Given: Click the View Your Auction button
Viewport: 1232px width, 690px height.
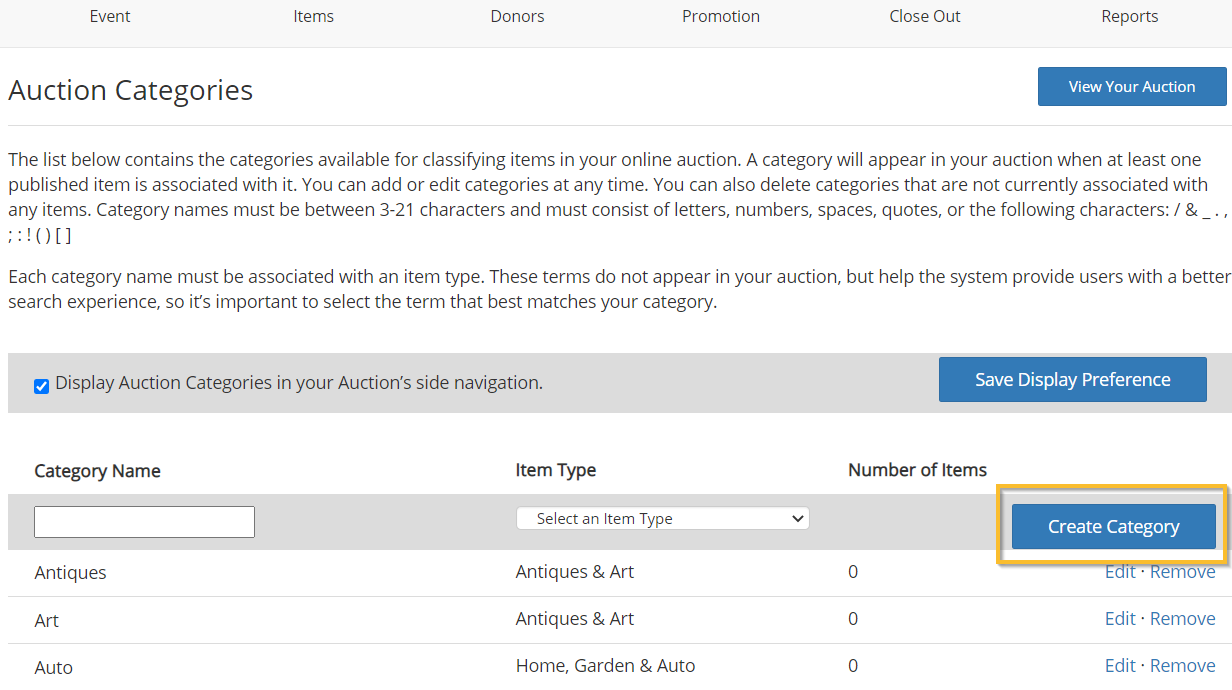Looking at the screenshot, I should [1132, 87].
